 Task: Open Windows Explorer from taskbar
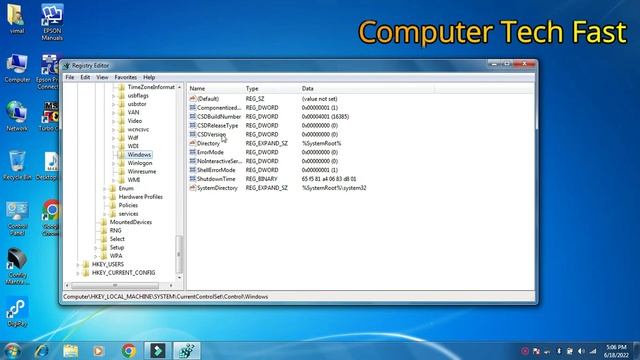tap(71, 351)
